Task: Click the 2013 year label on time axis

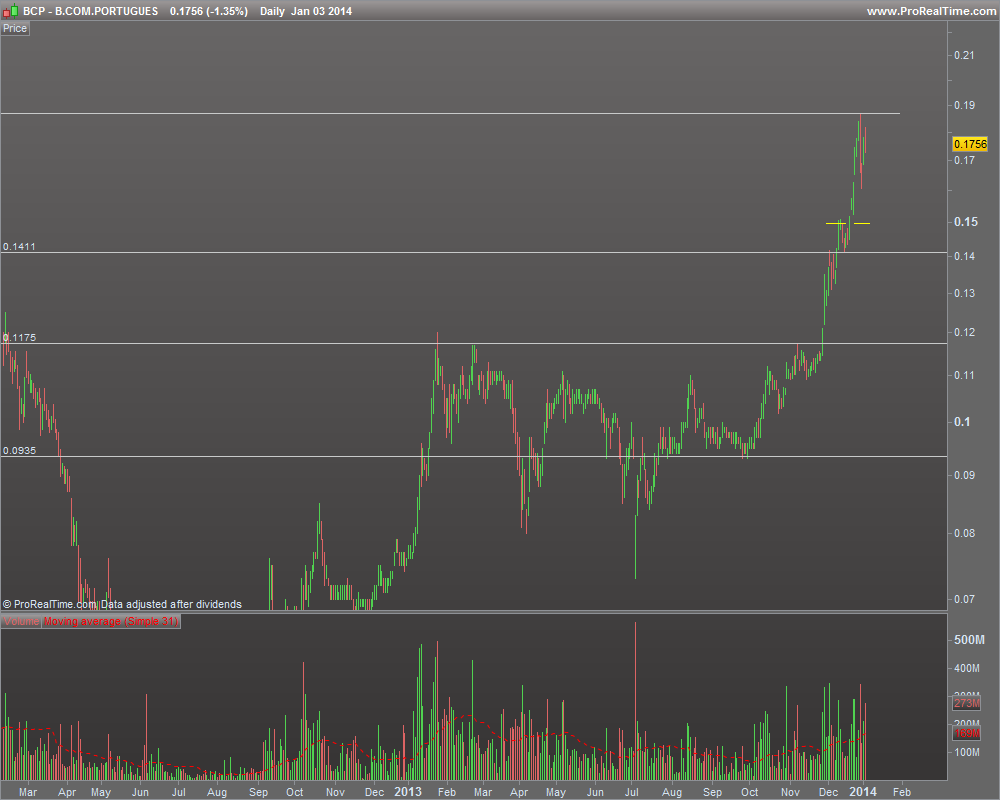Action: (x=408, y=792)
